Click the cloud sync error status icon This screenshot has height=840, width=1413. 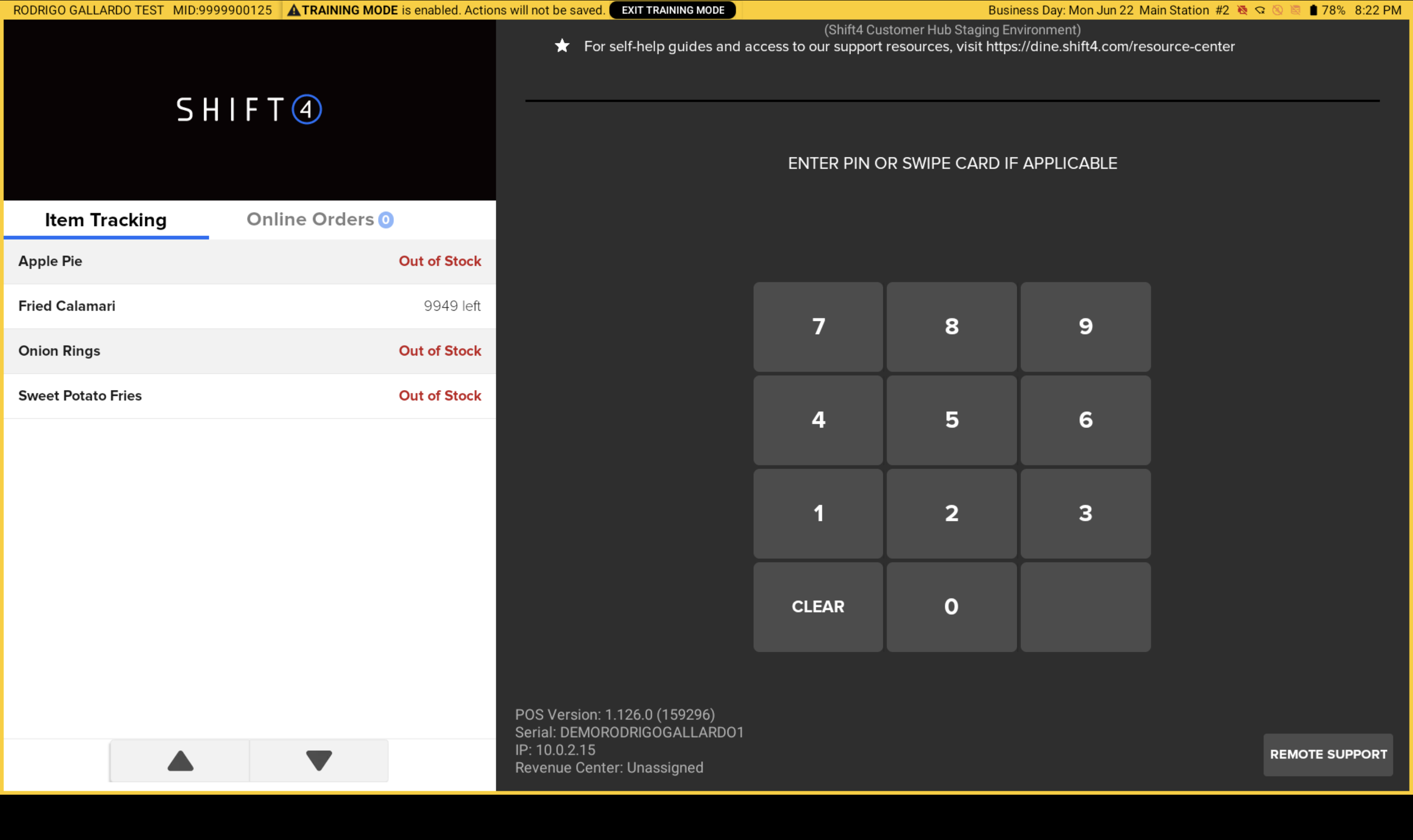pyautogui.click(x=1260, y=10)
